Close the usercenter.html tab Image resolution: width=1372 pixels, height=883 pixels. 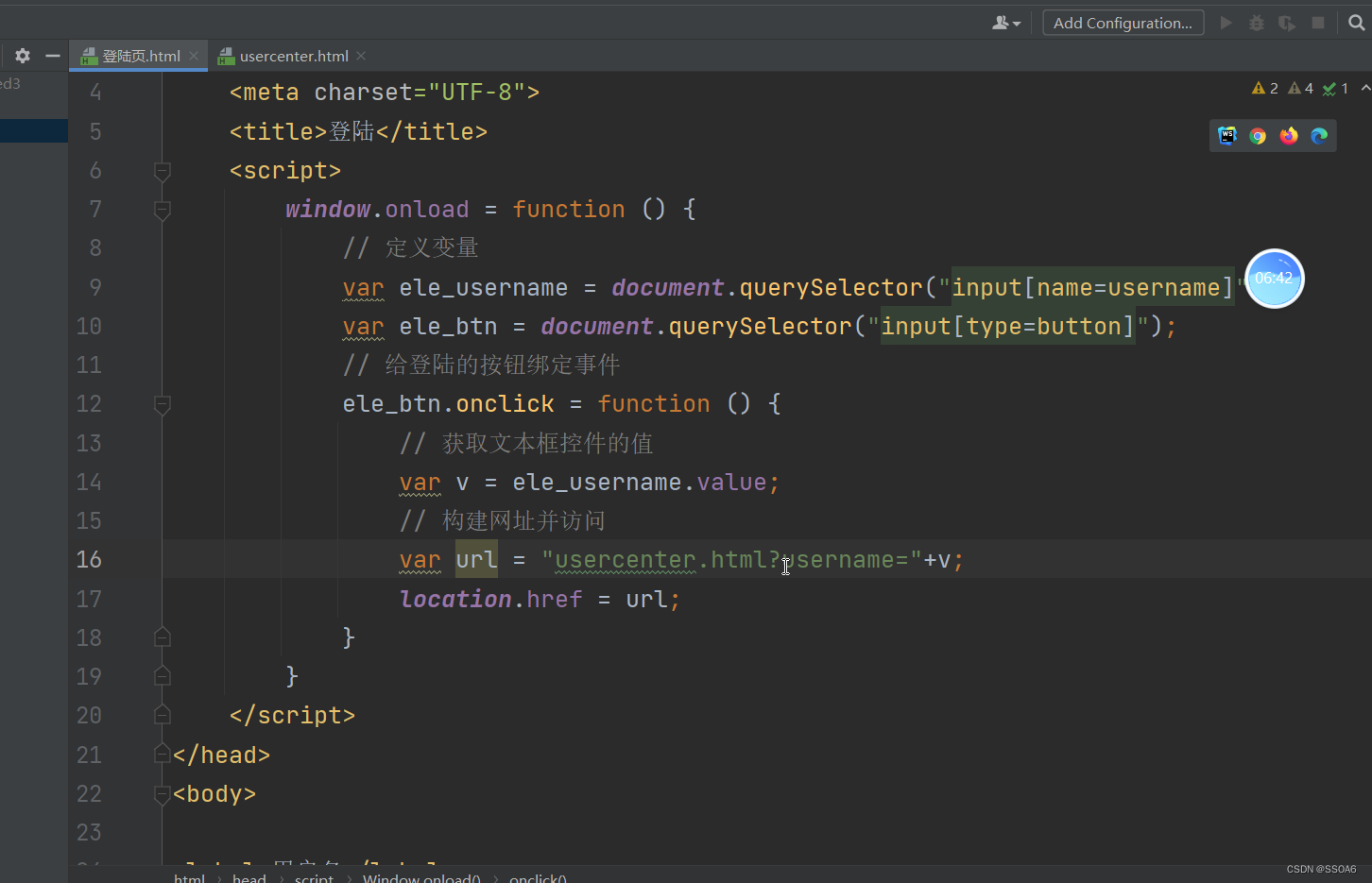pyautogui.click(x=362, y=56)
